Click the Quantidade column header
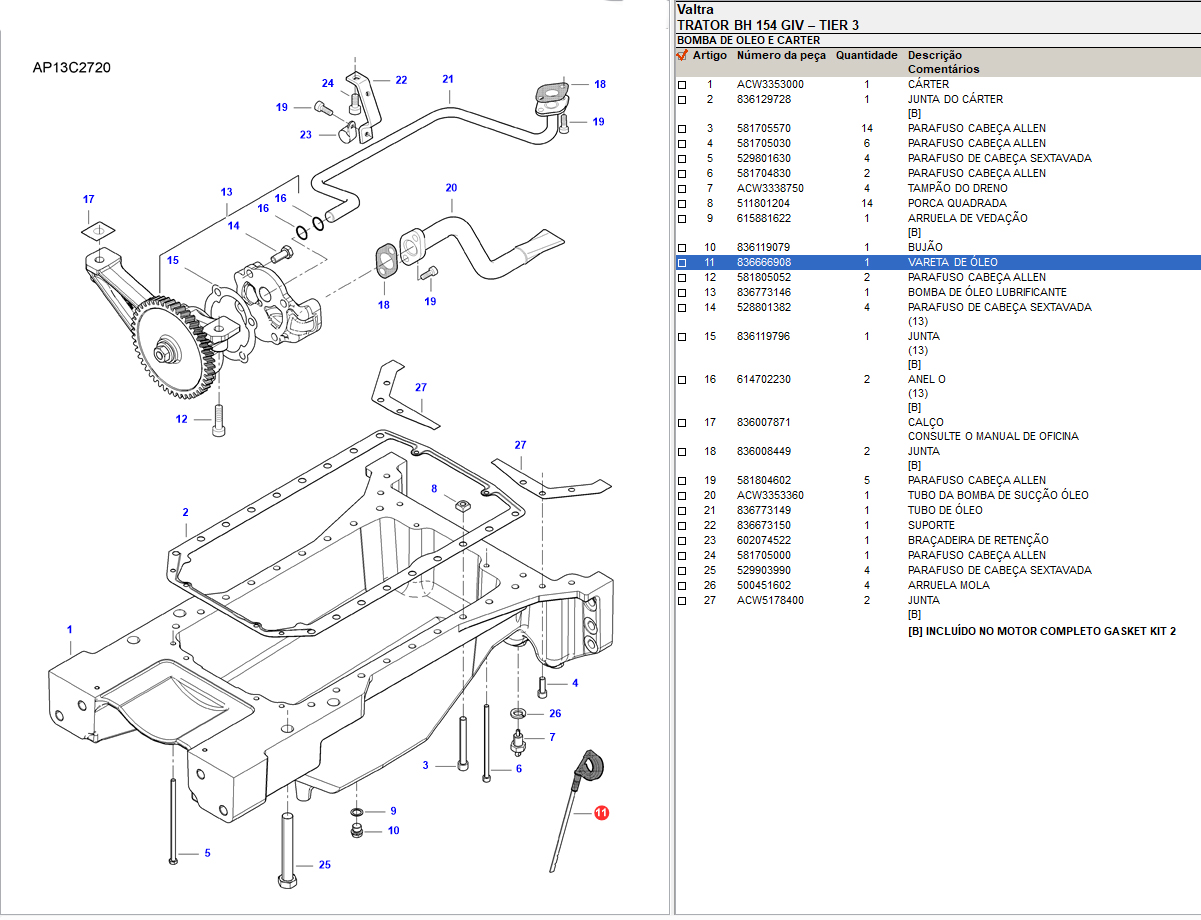Viewport: 1201px width, 920px height. click(x=866, y=56)
